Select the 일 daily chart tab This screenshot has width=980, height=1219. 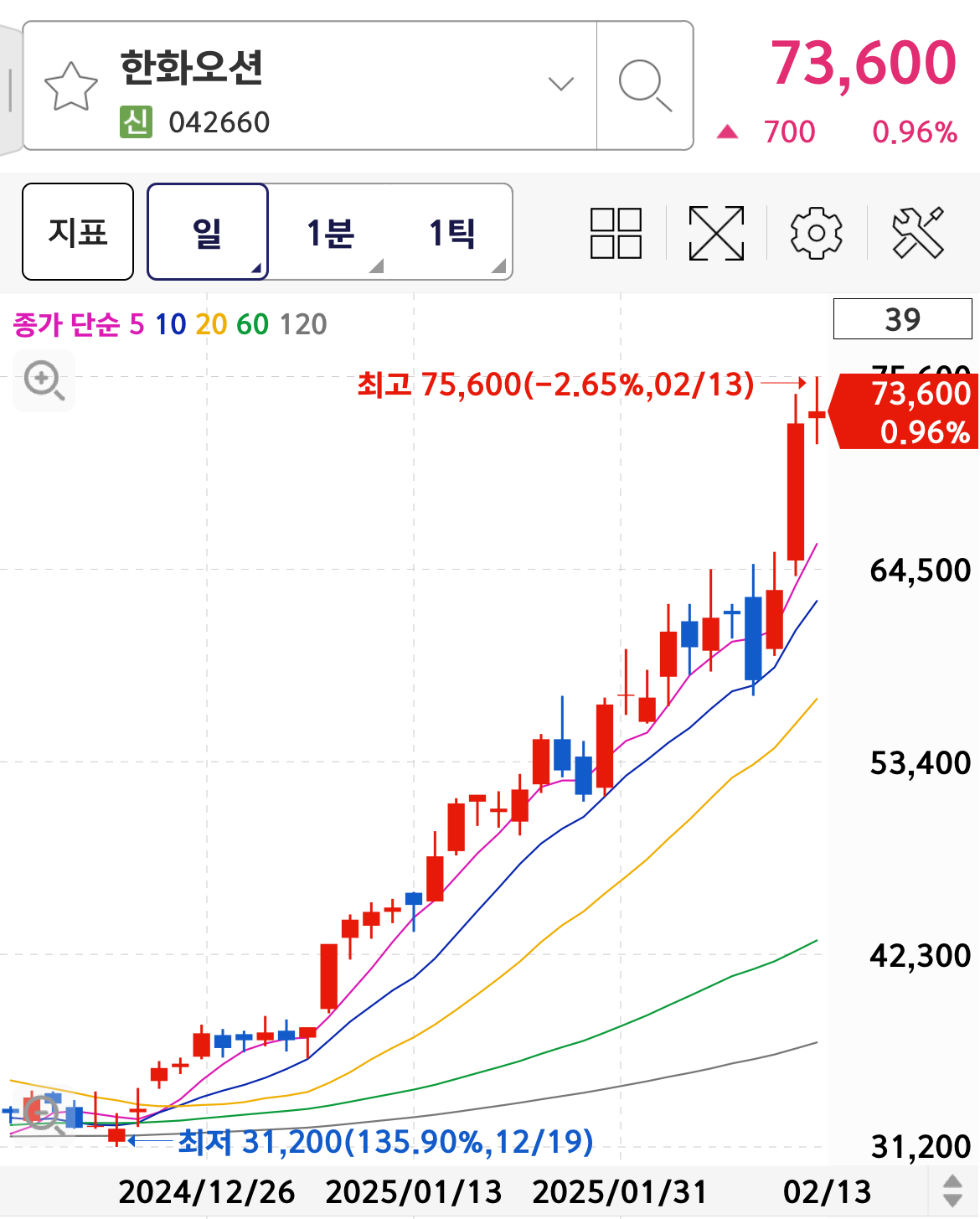(x=208, y=232)
